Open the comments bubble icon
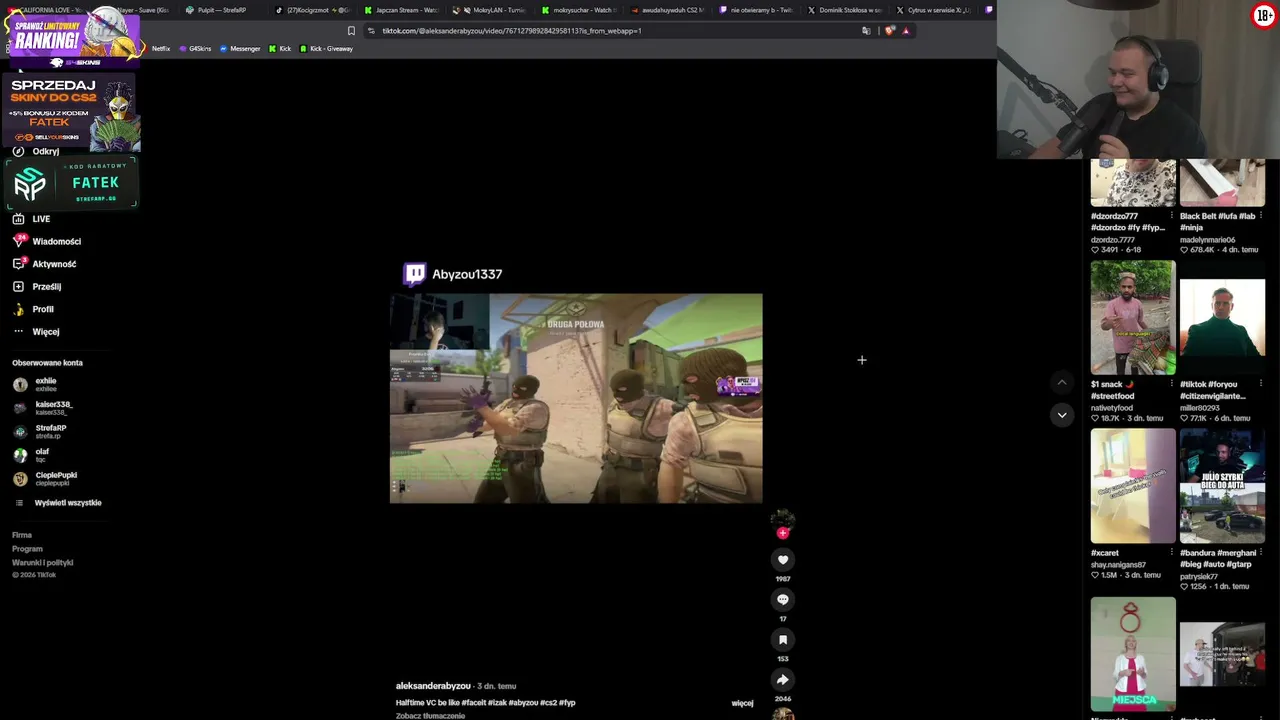Image resolution: width=1280 pixels, height=720 pixels. (783, 600)
